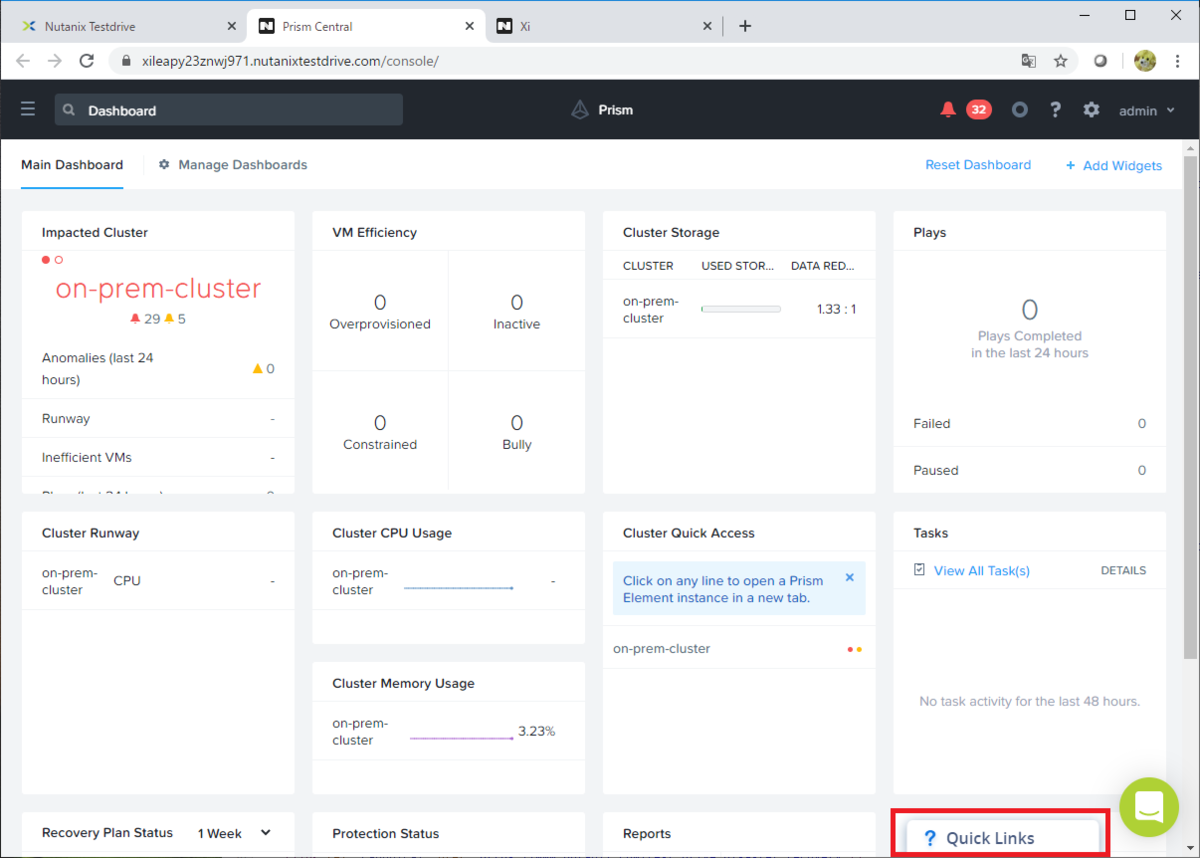Click the Overprovisioned VM count
This screenshot has height=858, width=1200.
(380, 302)
